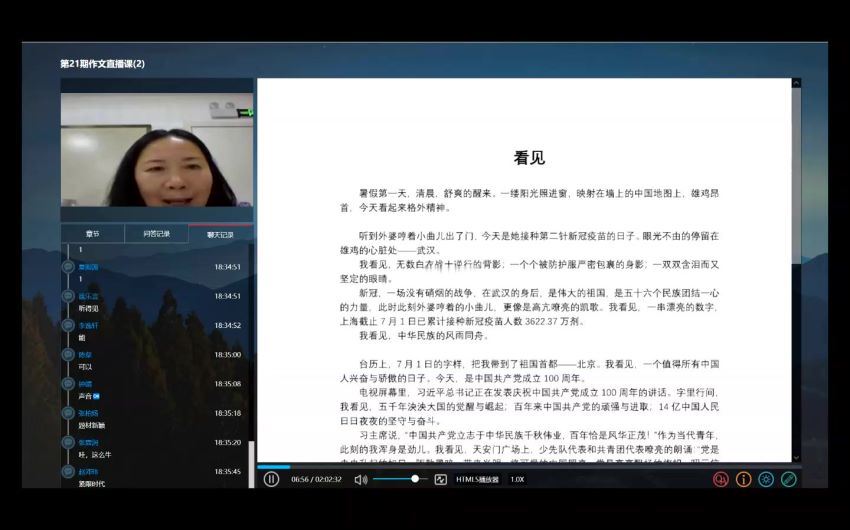The image size is (850, 530).
Task: Open the blue gear settings icon
Action: tap(765, 480)
